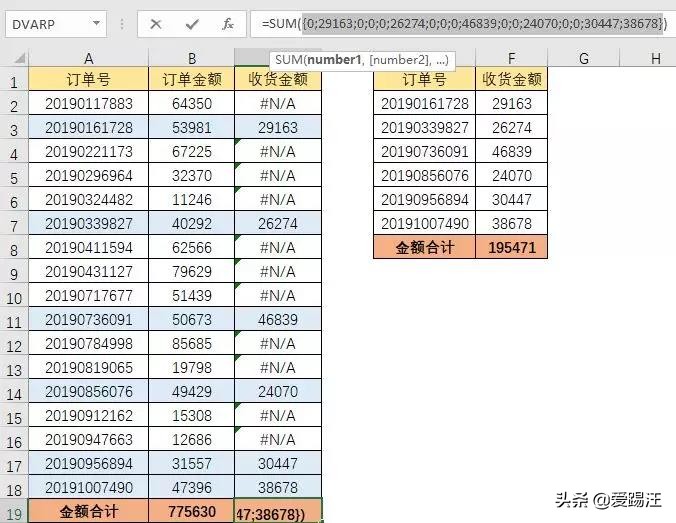The image size is (676, 523).
Task: Click header cell 订单金额 in column B
Action: (x=192, y=79)
